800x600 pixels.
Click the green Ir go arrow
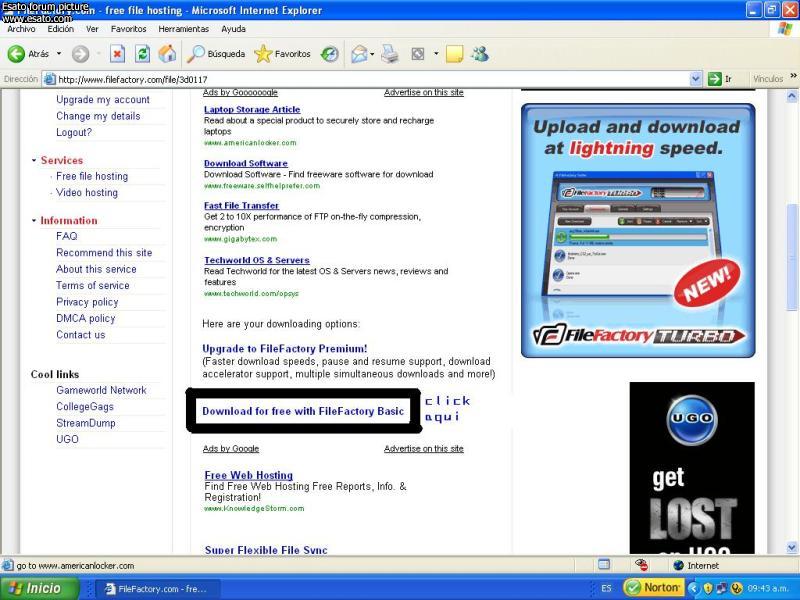[x=714, y=79]
